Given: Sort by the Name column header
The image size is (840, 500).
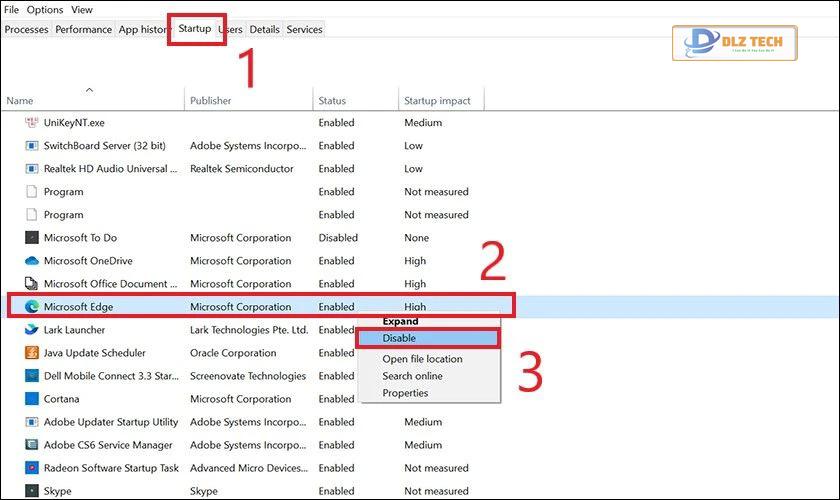Looking at the screenshot, I should pos(20,101).
